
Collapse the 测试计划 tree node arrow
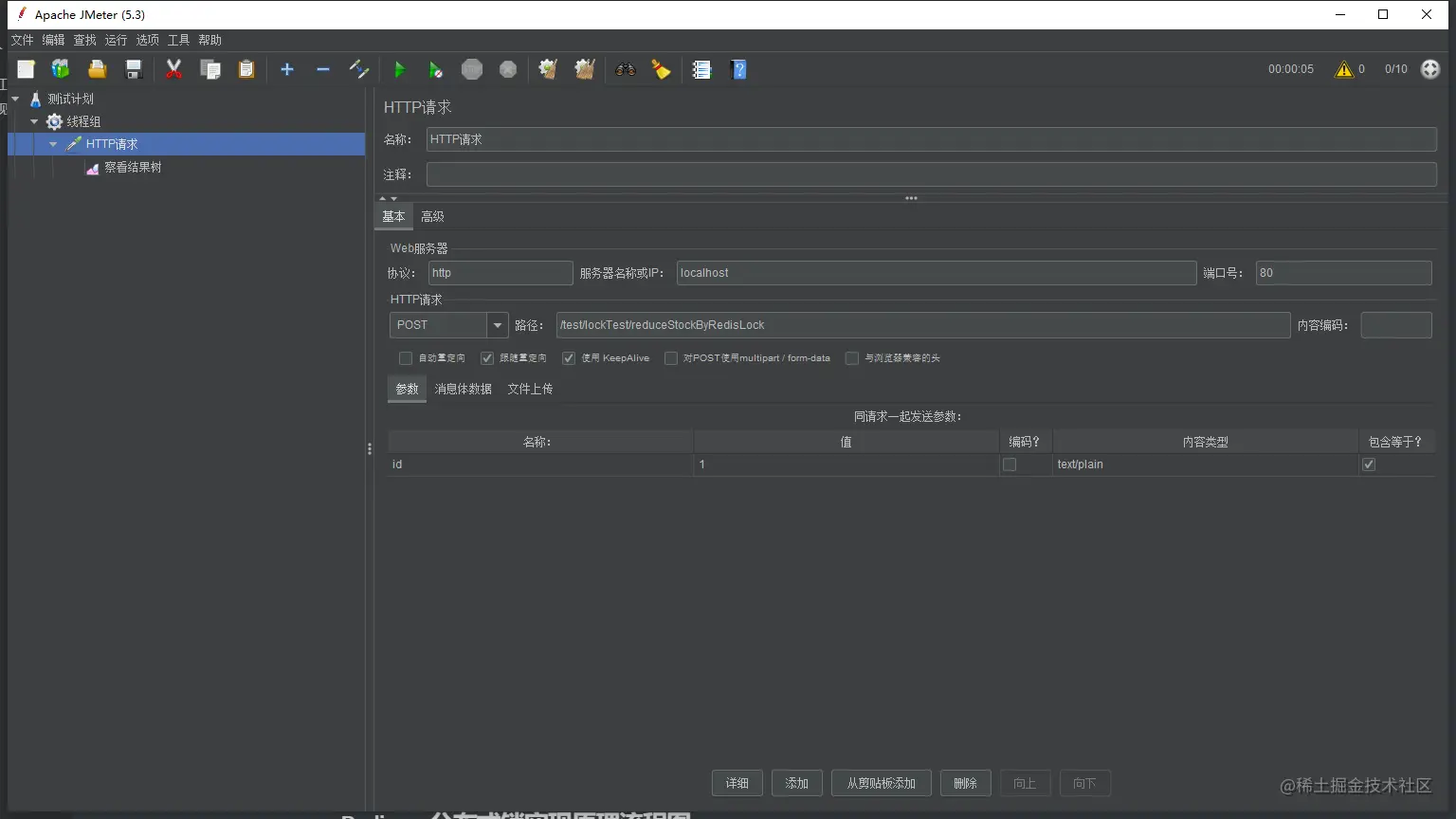15,99
